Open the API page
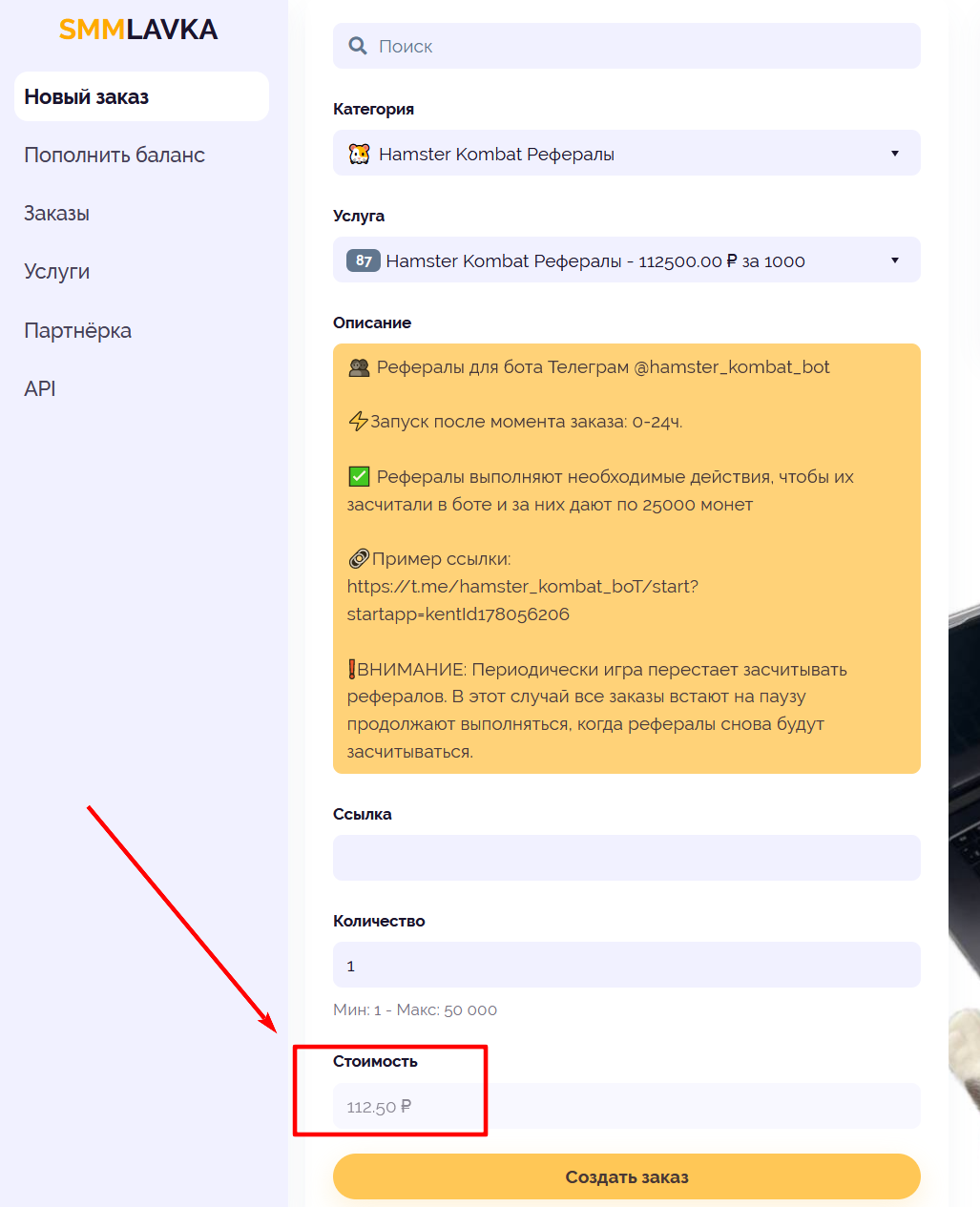Viewport: 980px width, 1207px height. pos(40,388)
